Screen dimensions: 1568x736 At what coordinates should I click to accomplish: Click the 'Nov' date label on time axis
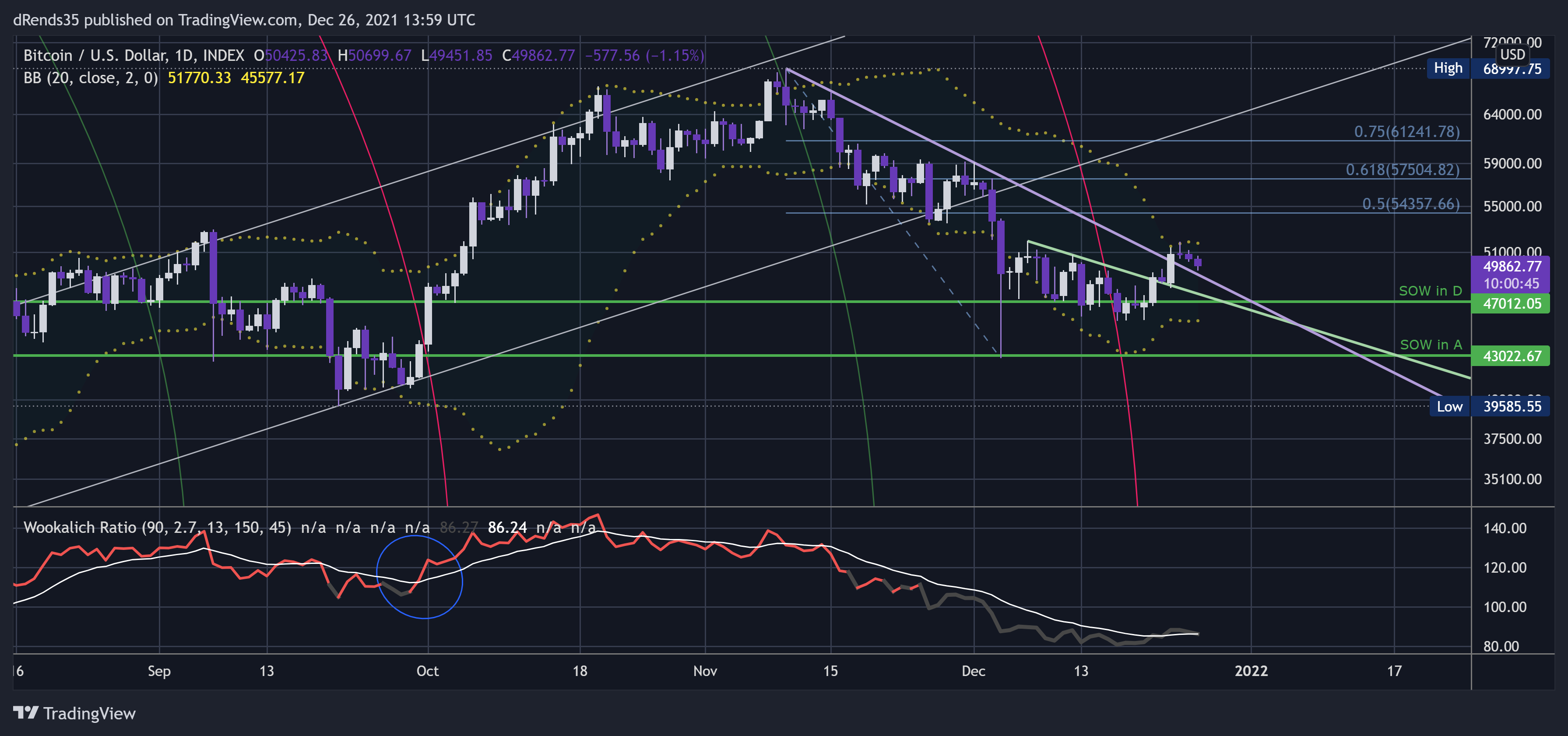click(x=705, y=671)
